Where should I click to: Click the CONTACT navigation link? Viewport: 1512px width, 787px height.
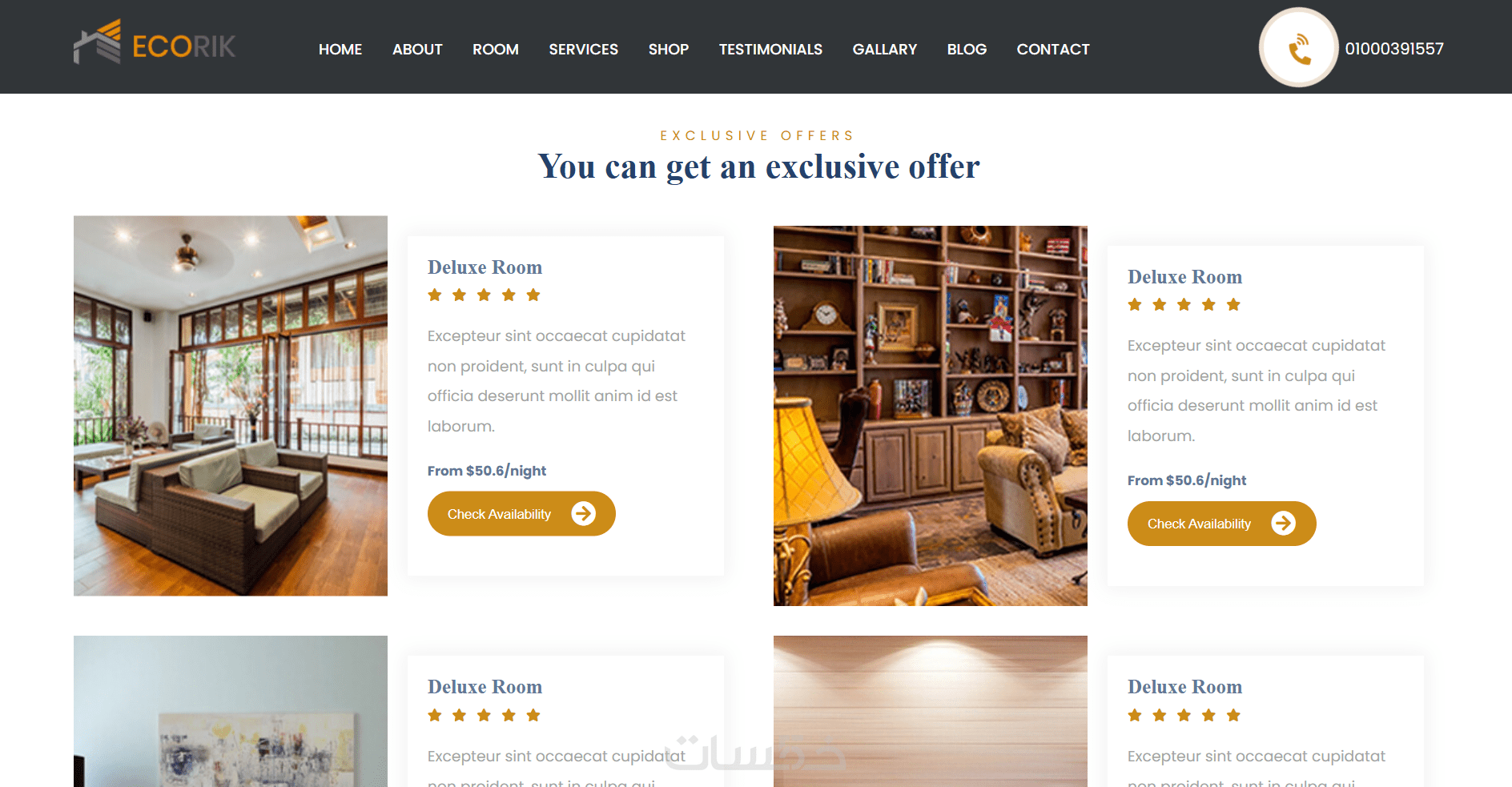(x=1053, y=50)
